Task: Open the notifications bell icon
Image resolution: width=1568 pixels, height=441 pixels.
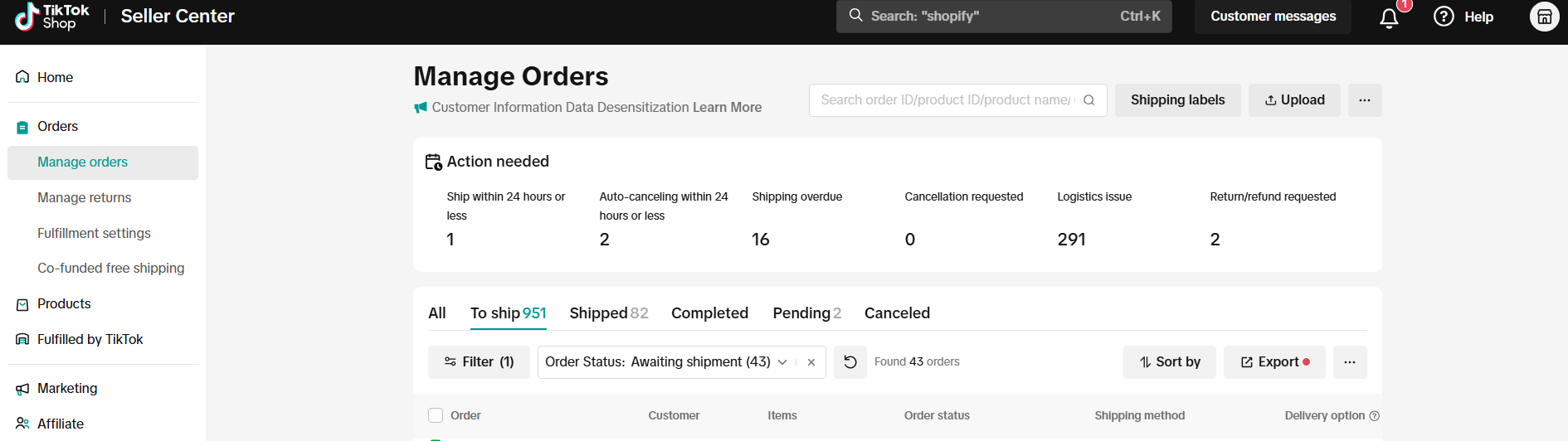Action: tap(1389, 17)
